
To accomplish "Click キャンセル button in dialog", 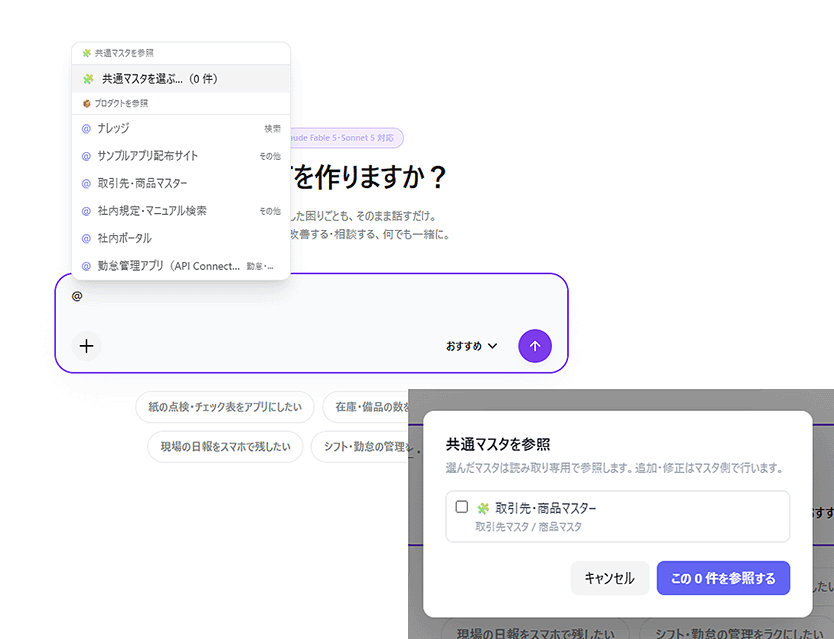I will click(x=610, y=578).
